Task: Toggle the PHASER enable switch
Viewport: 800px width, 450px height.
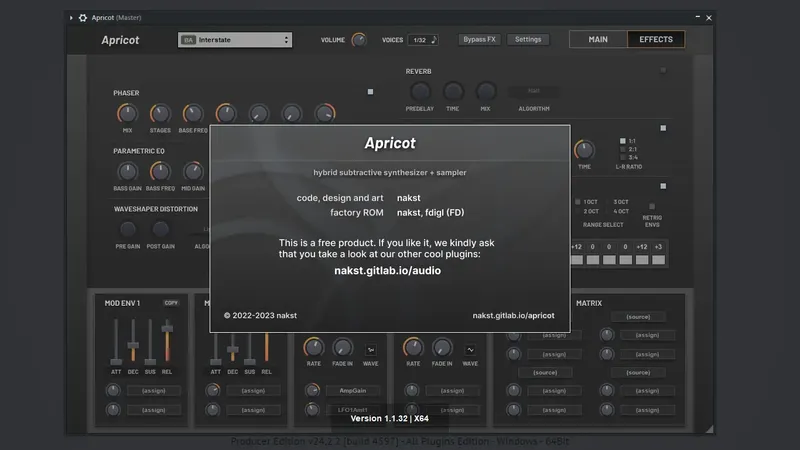Action: click(x=370, y=92)
